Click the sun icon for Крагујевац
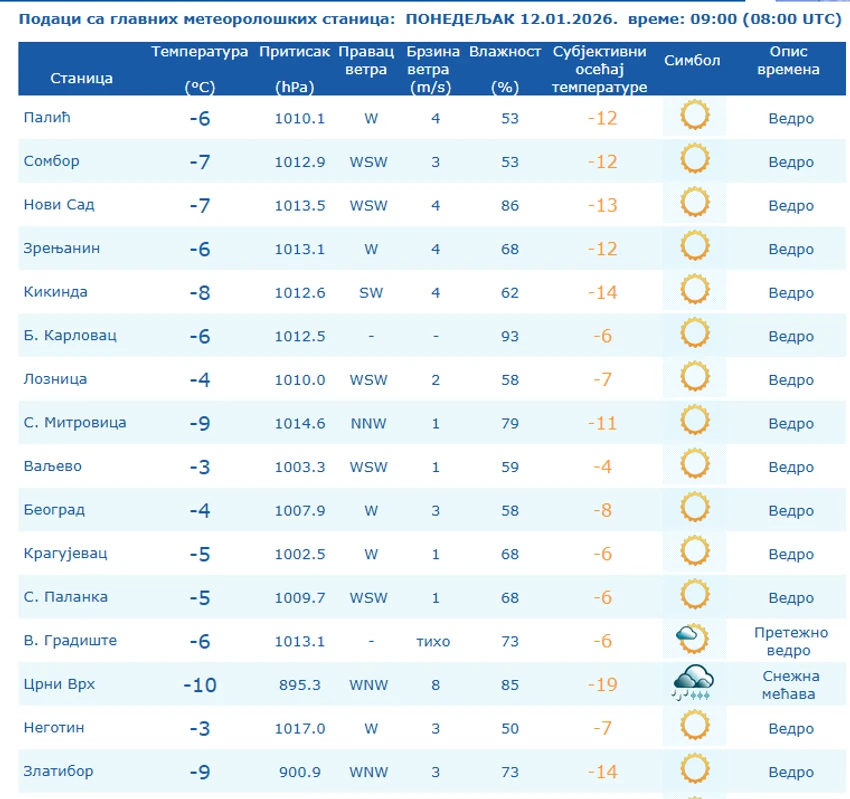The width and height of the screenshot is (850, 799). (x=693, y=552)
